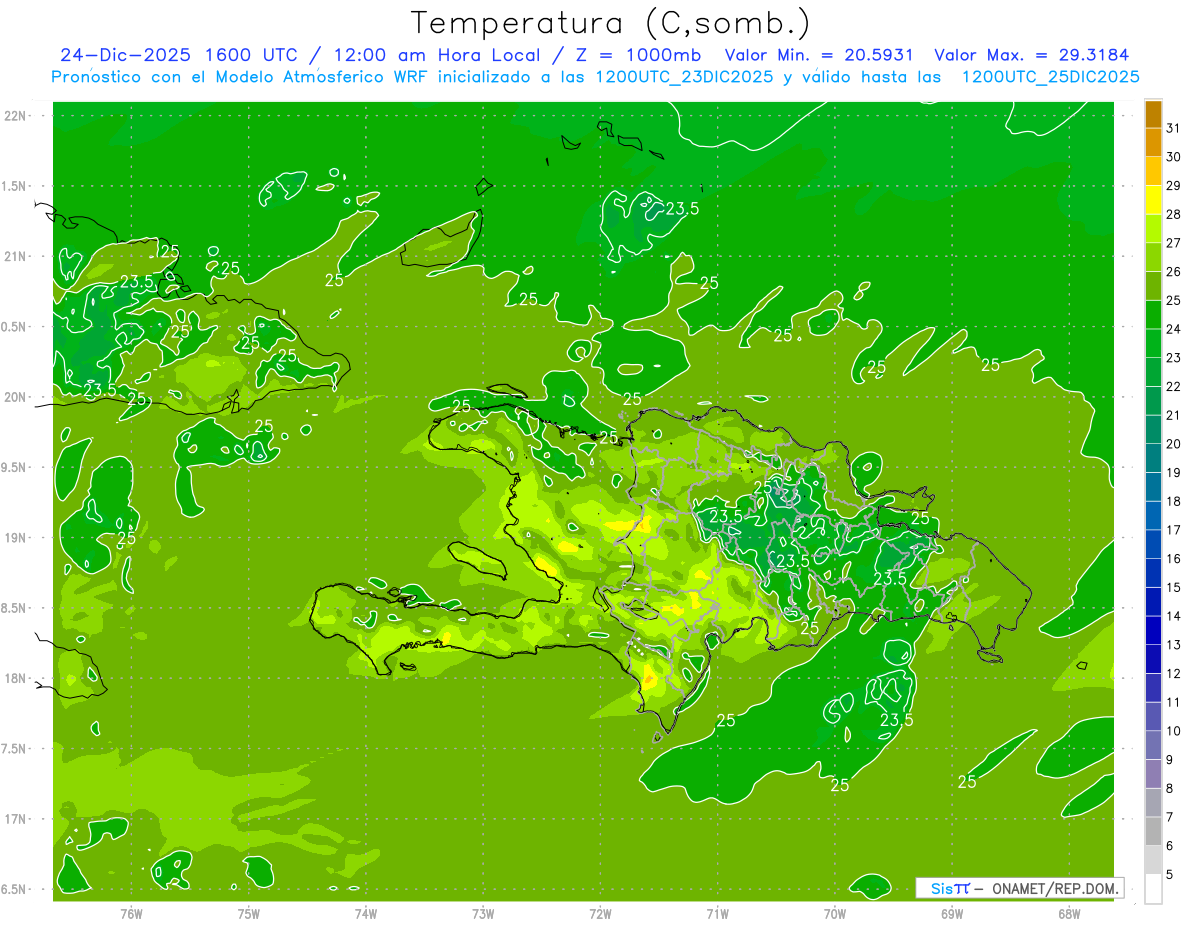Image resolution: width=1200 pixels, height=927 pixels.
Task: Click the "Valor Min. = 20.5931" text
Action: click(x=819, y=55)
